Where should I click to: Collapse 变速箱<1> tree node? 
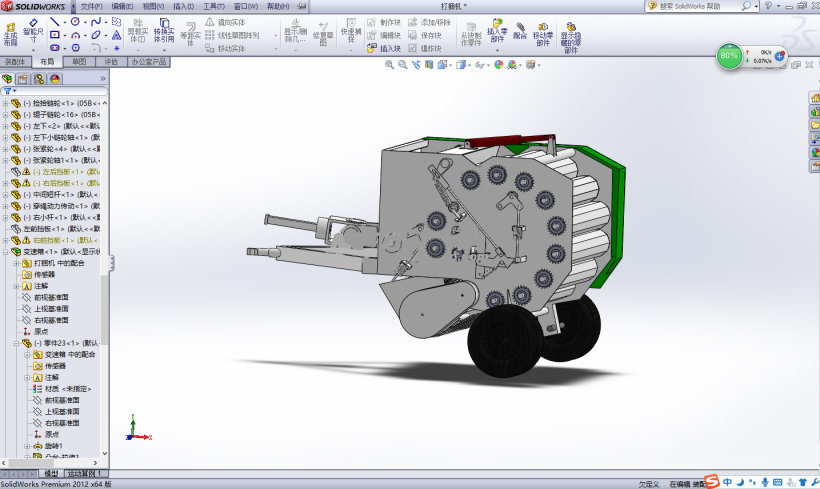click(5, 252)
